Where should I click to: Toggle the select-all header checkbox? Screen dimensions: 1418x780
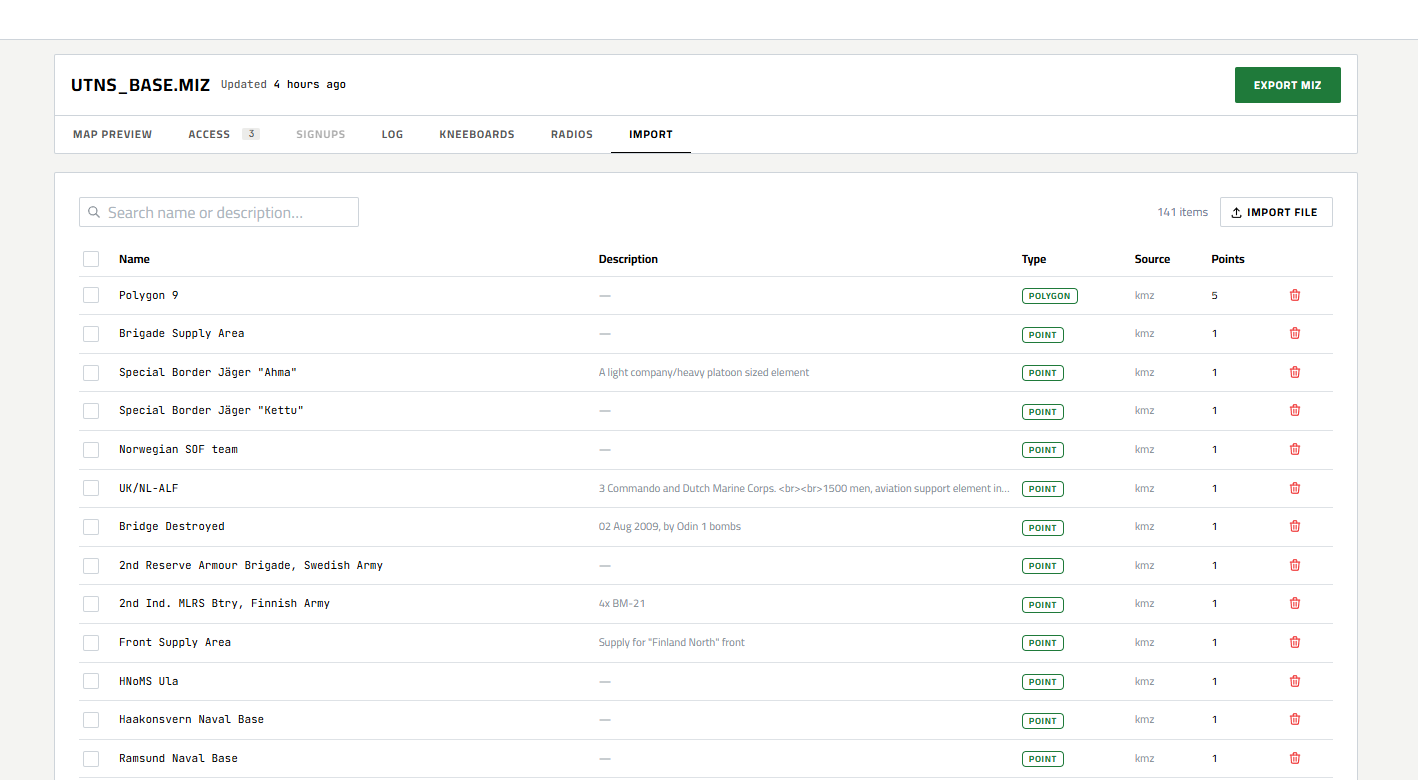pos(91,259)
